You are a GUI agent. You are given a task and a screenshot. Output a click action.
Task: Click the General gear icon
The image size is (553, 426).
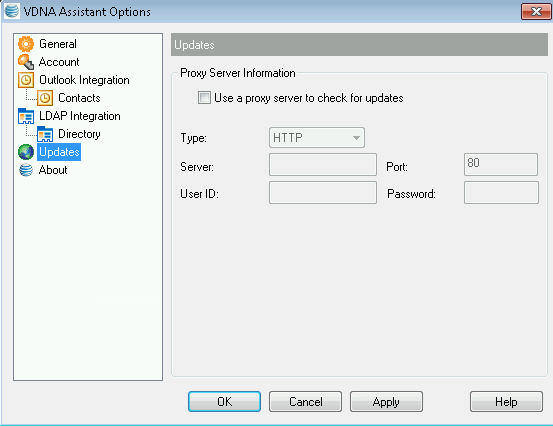point(26,44)
